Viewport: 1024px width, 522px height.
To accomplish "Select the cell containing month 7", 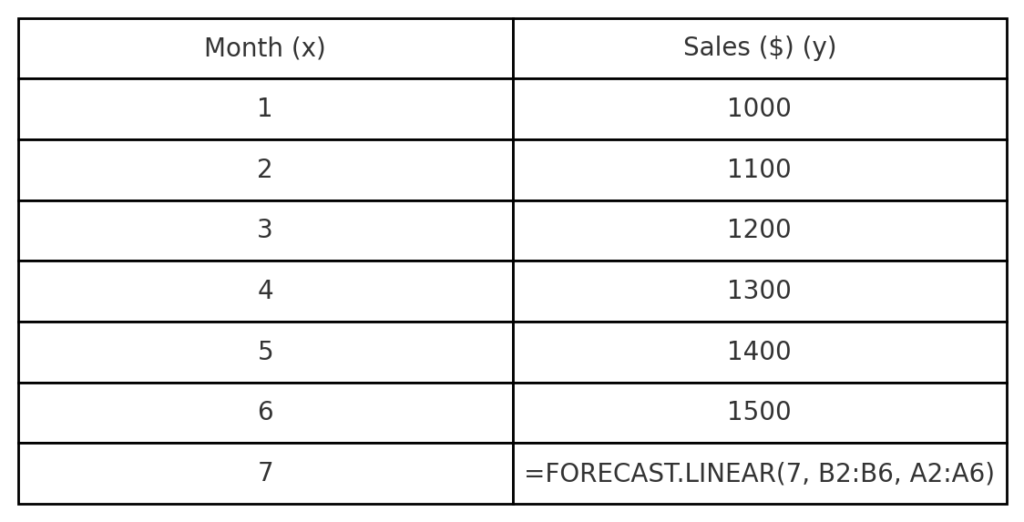I will pyautogui.click(x=265, y=473).
